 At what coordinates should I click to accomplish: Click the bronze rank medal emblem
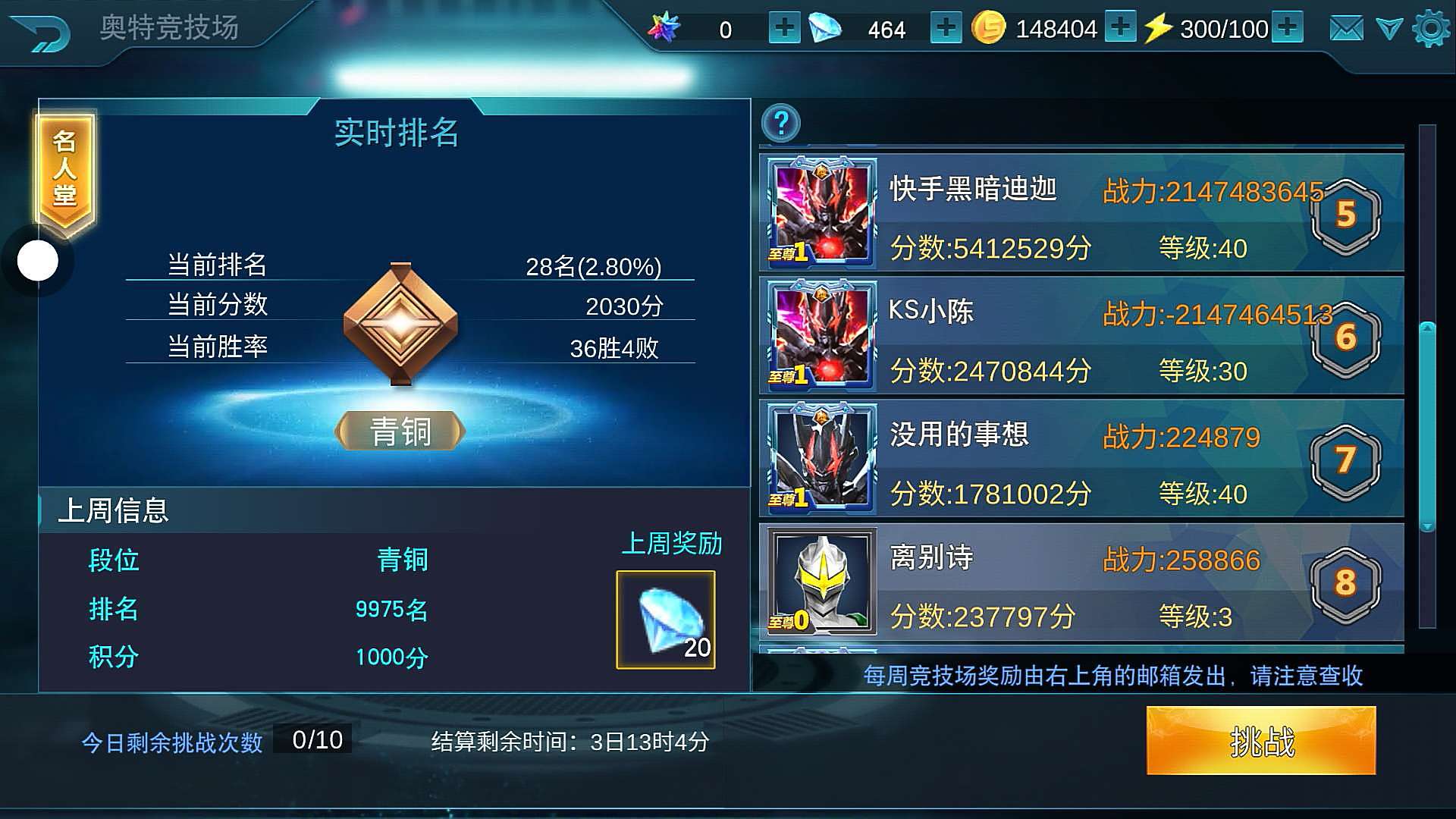point(400,324)
